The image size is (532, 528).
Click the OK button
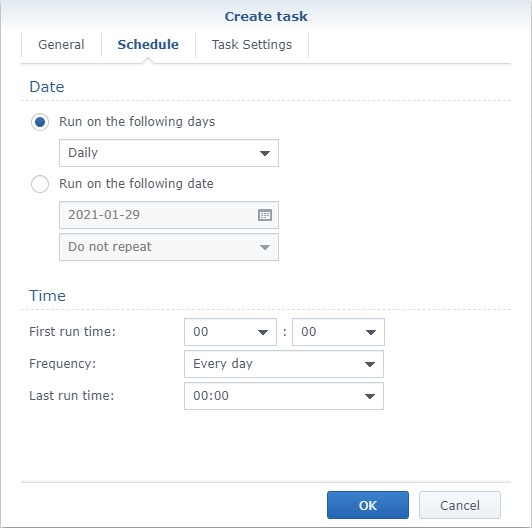pyautogui.click(x=368, y=505)
